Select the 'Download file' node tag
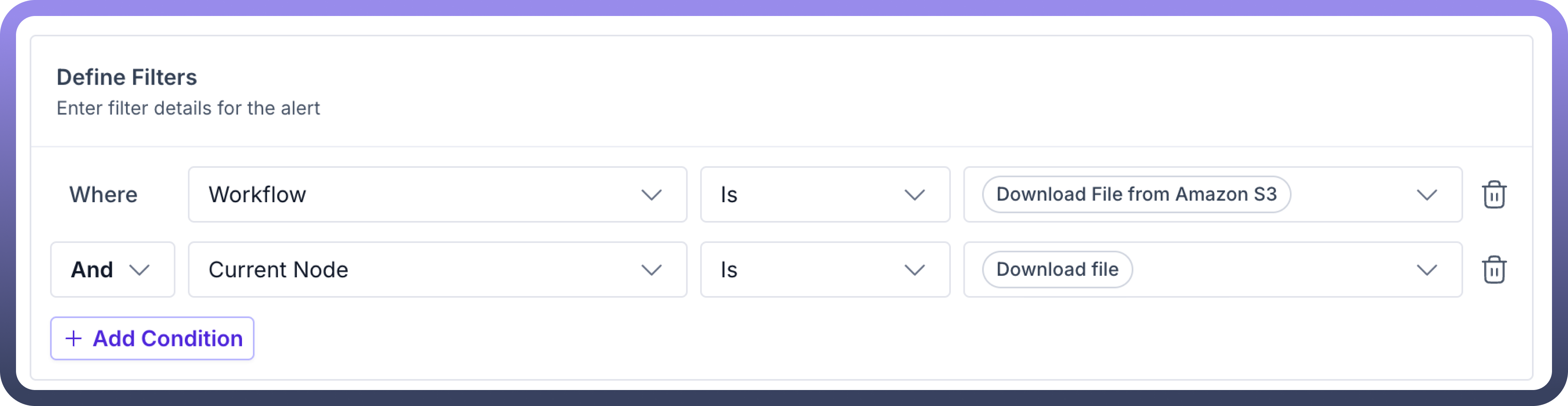 click(x=1057, y=270)
